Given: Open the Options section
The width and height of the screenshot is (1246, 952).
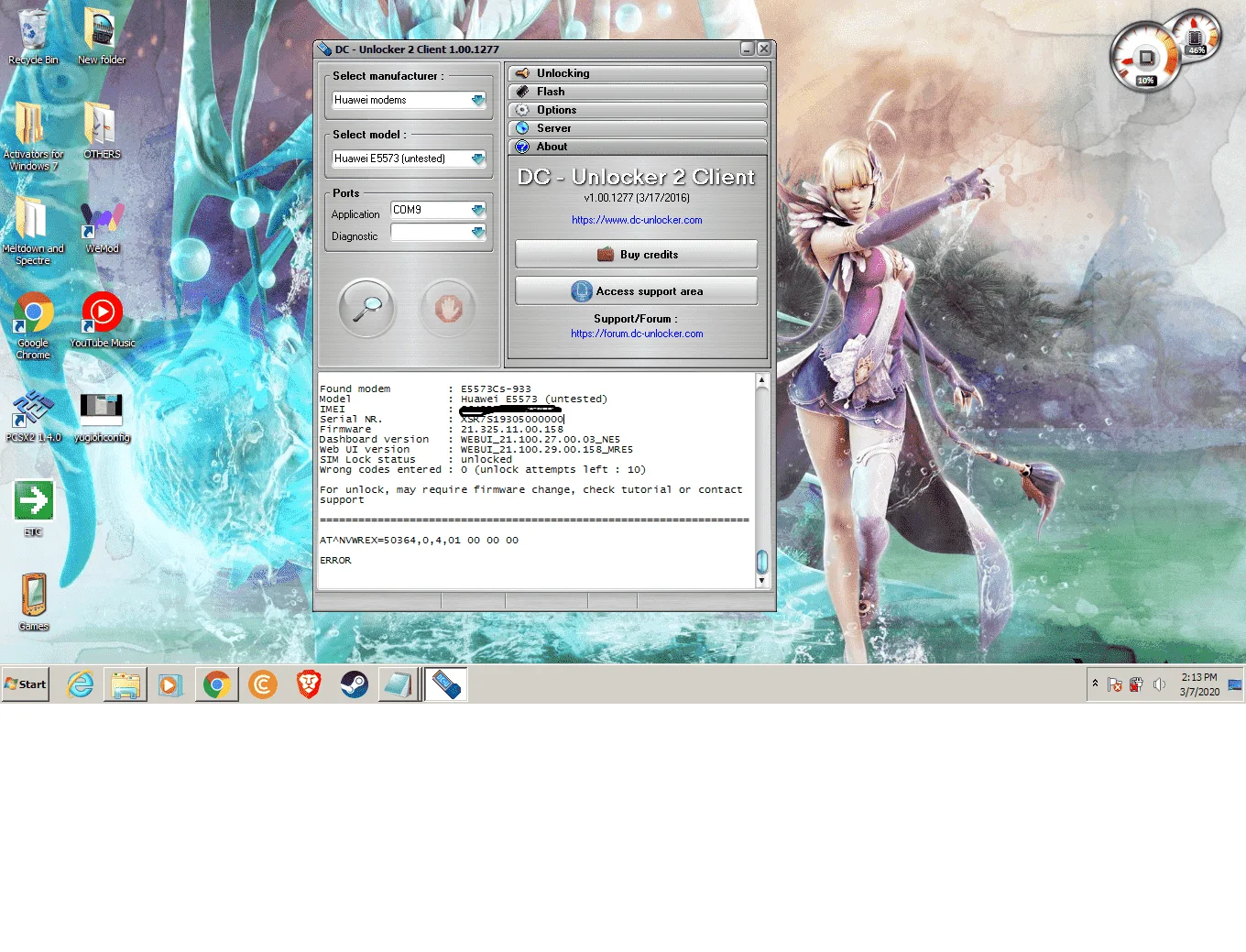Looking at the screenshot, I should (638, 110).
